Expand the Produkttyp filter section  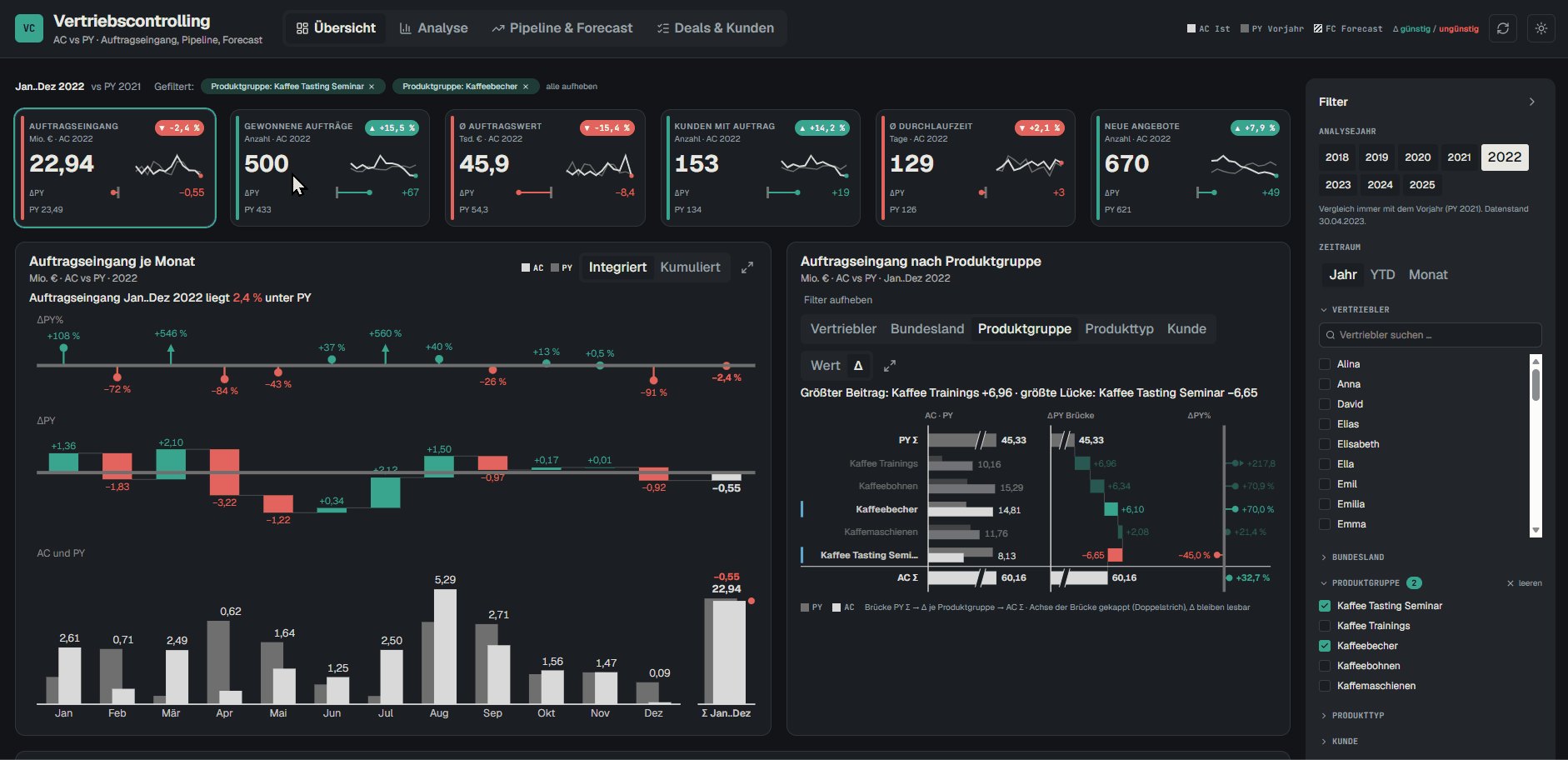pyautogui.click(x=1352, y=716)
